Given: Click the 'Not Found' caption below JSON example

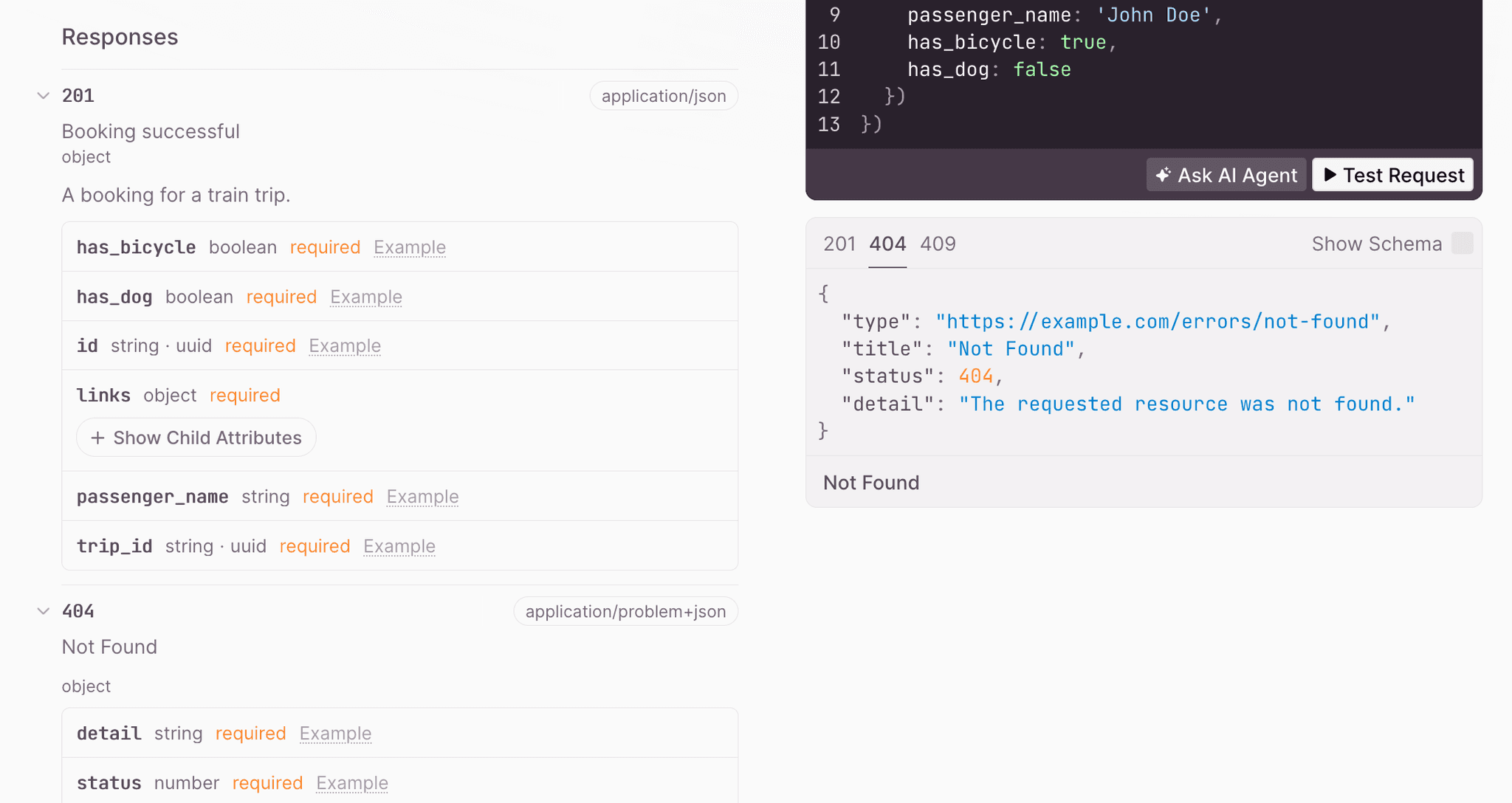Looking at the screenshot, I should [871, 483].
